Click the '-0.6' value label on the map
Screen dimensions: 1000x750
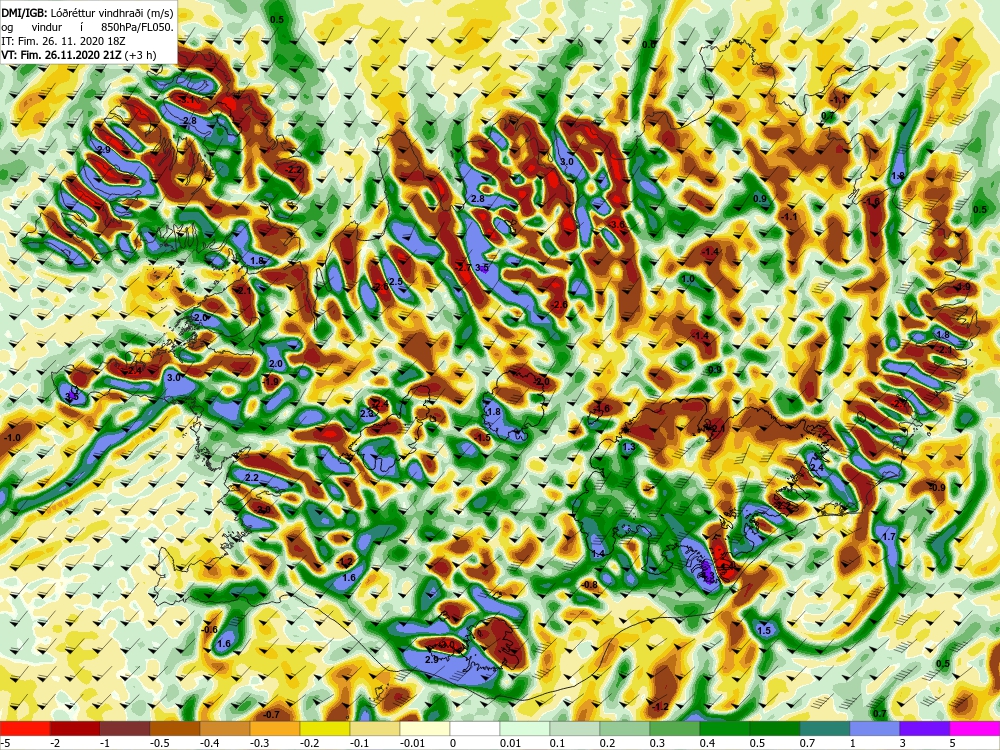pos(210,630)
